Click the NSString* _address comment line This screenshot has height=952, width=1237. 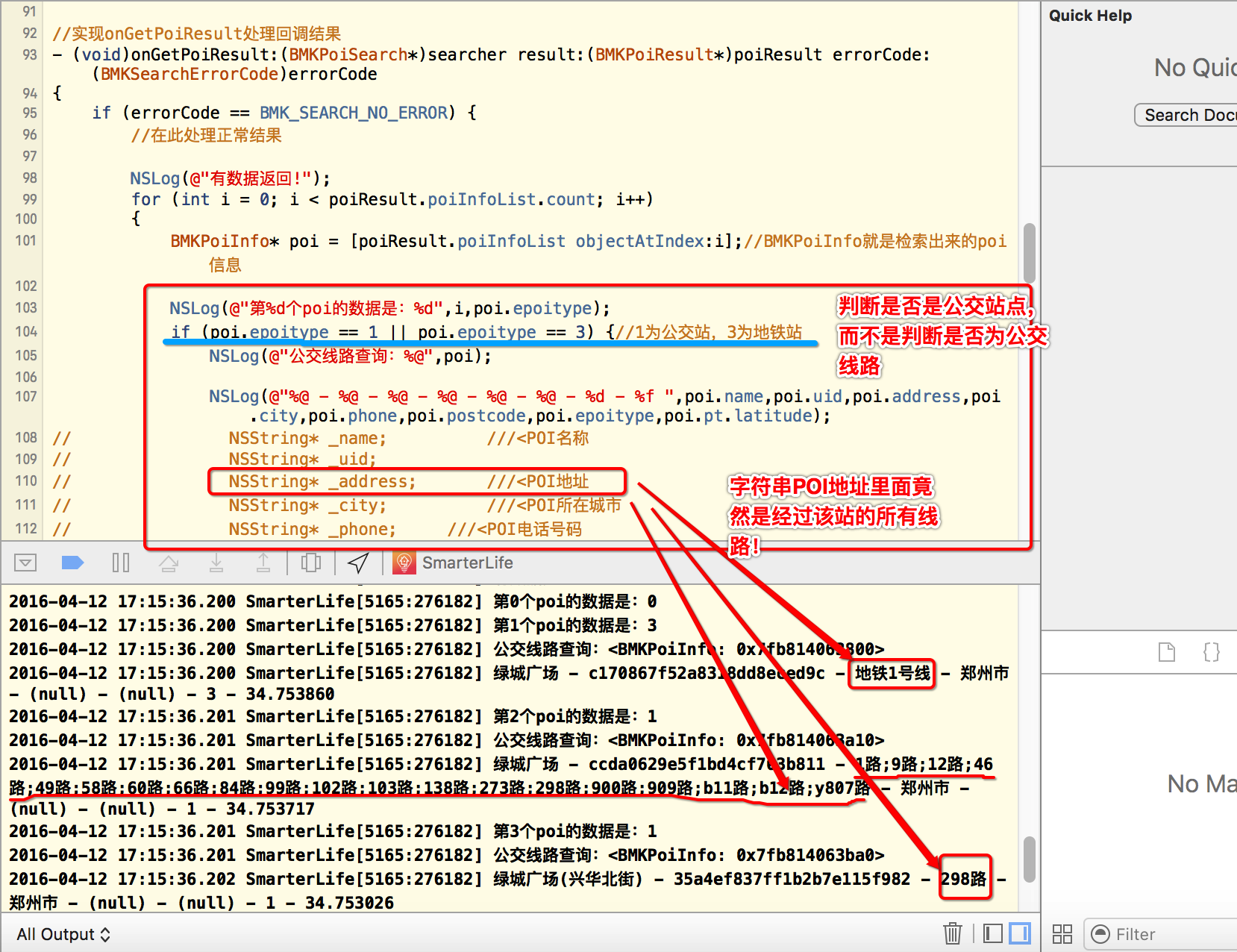[x=409, y=482]
